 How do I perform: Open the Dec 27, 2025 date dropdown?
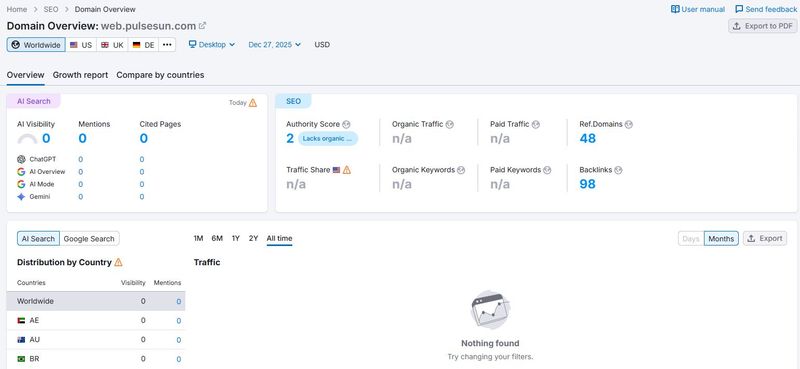(x=274, y=44)
